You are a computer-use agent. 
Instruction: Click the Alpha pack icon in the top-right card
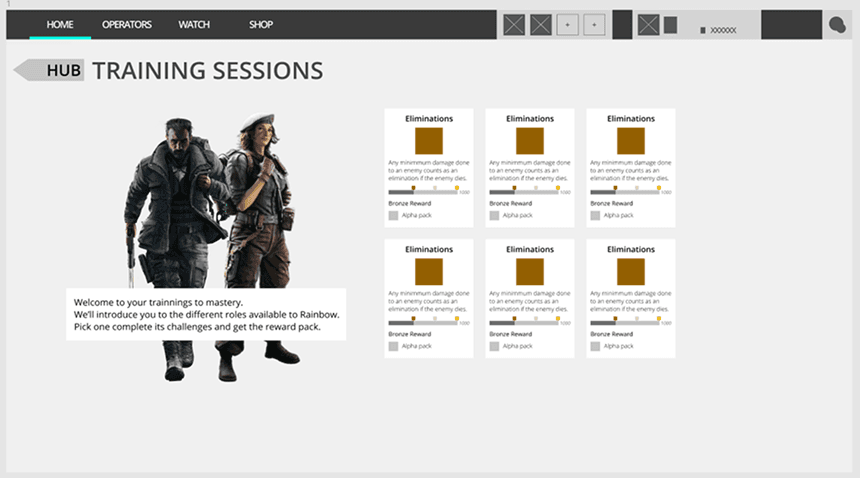tap(595, 215)
